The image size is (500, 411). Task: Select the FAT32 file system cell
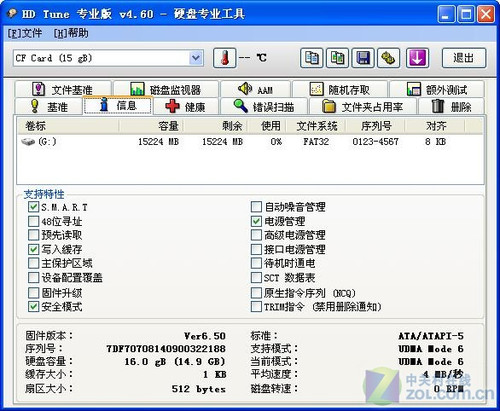pos(316,142)
